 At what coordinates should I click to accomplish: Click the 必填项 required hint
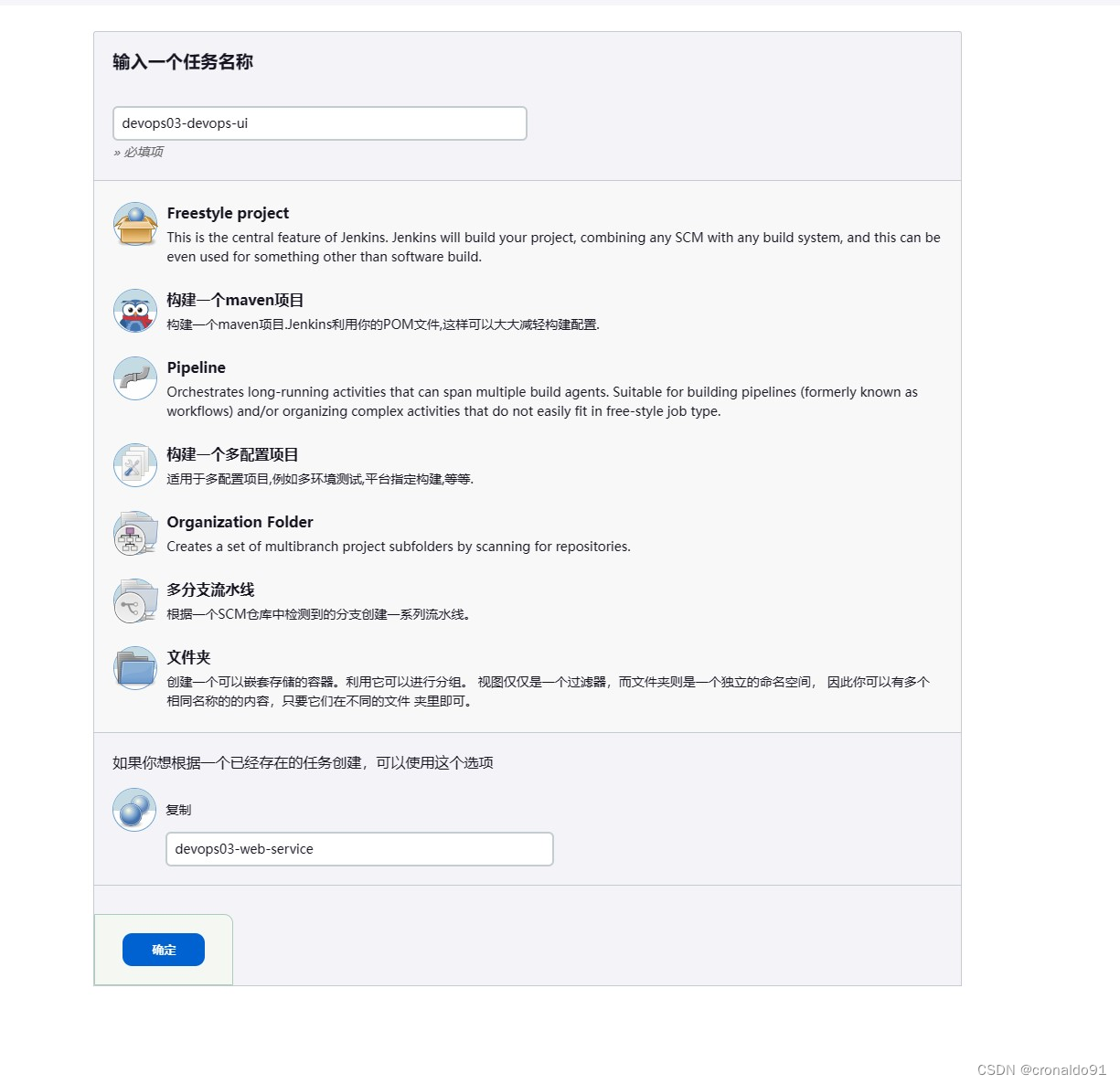click(138, 152)
